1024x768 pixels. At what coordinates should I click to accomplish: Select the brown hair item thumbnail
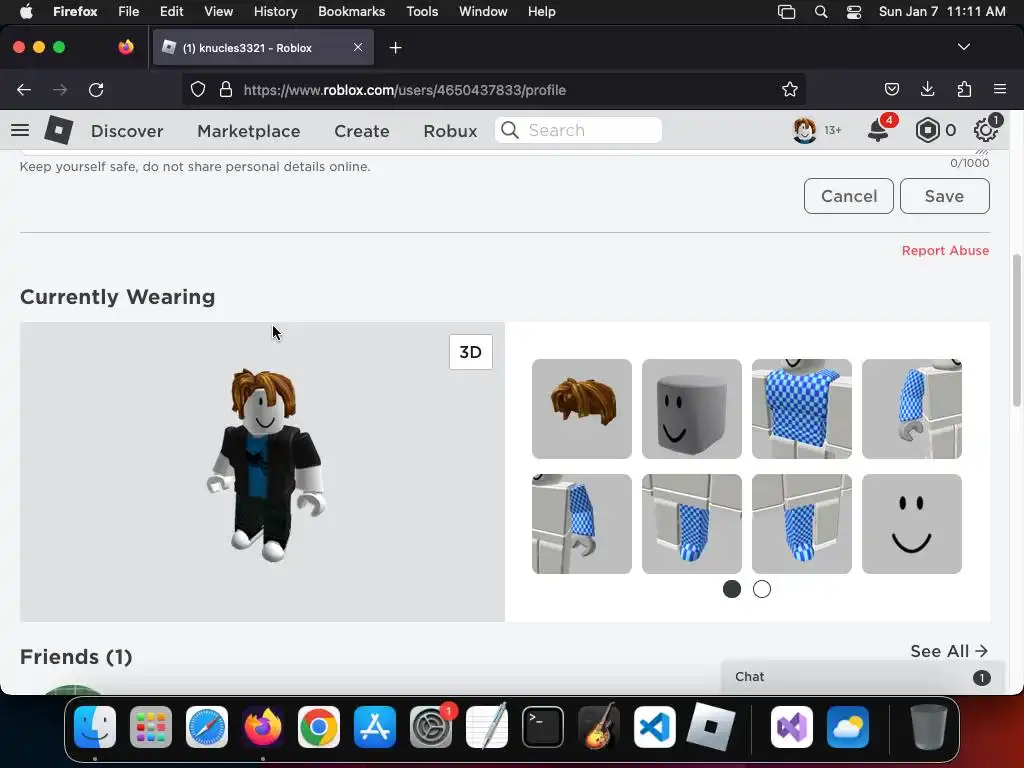581,409
